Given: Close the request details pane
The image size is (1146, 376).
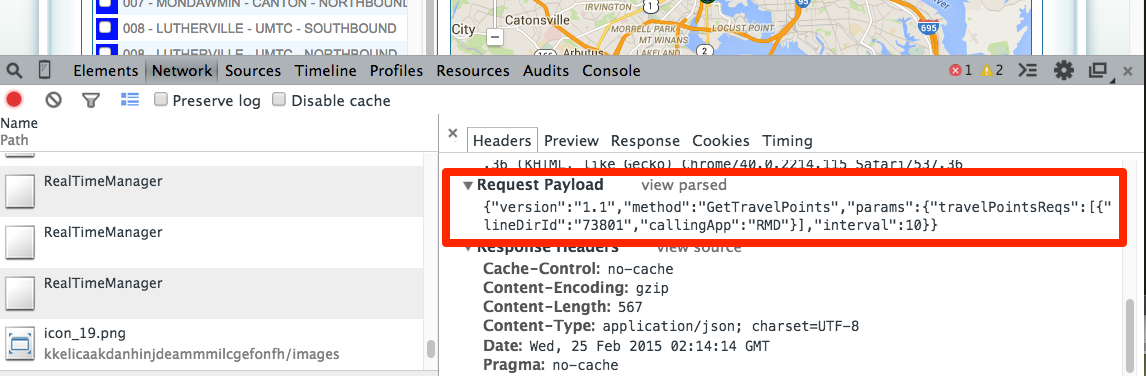Looking at the screenshot, I should tap(452, 133).
